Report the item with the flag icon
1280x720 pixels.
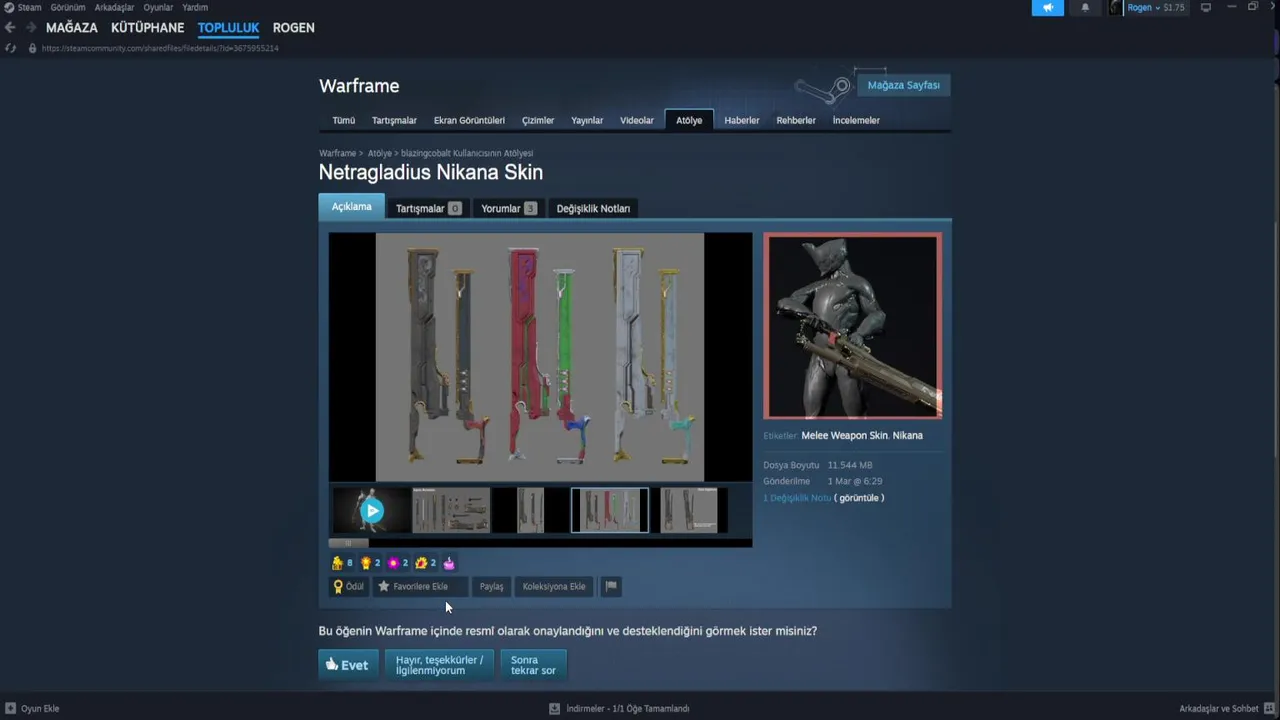611,586
